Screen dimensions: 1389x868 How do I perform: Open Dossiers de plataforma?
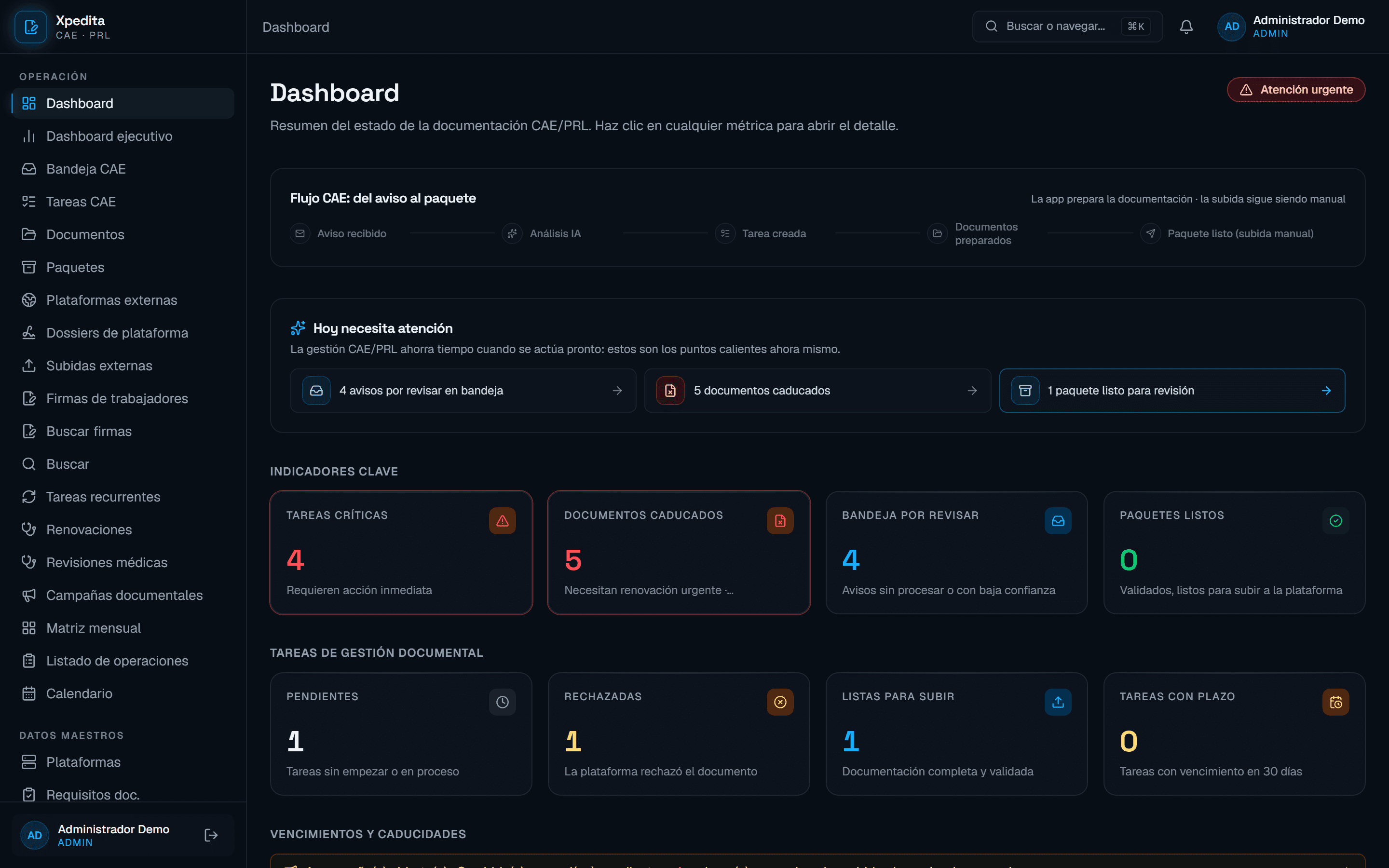[x=123, y=333]
